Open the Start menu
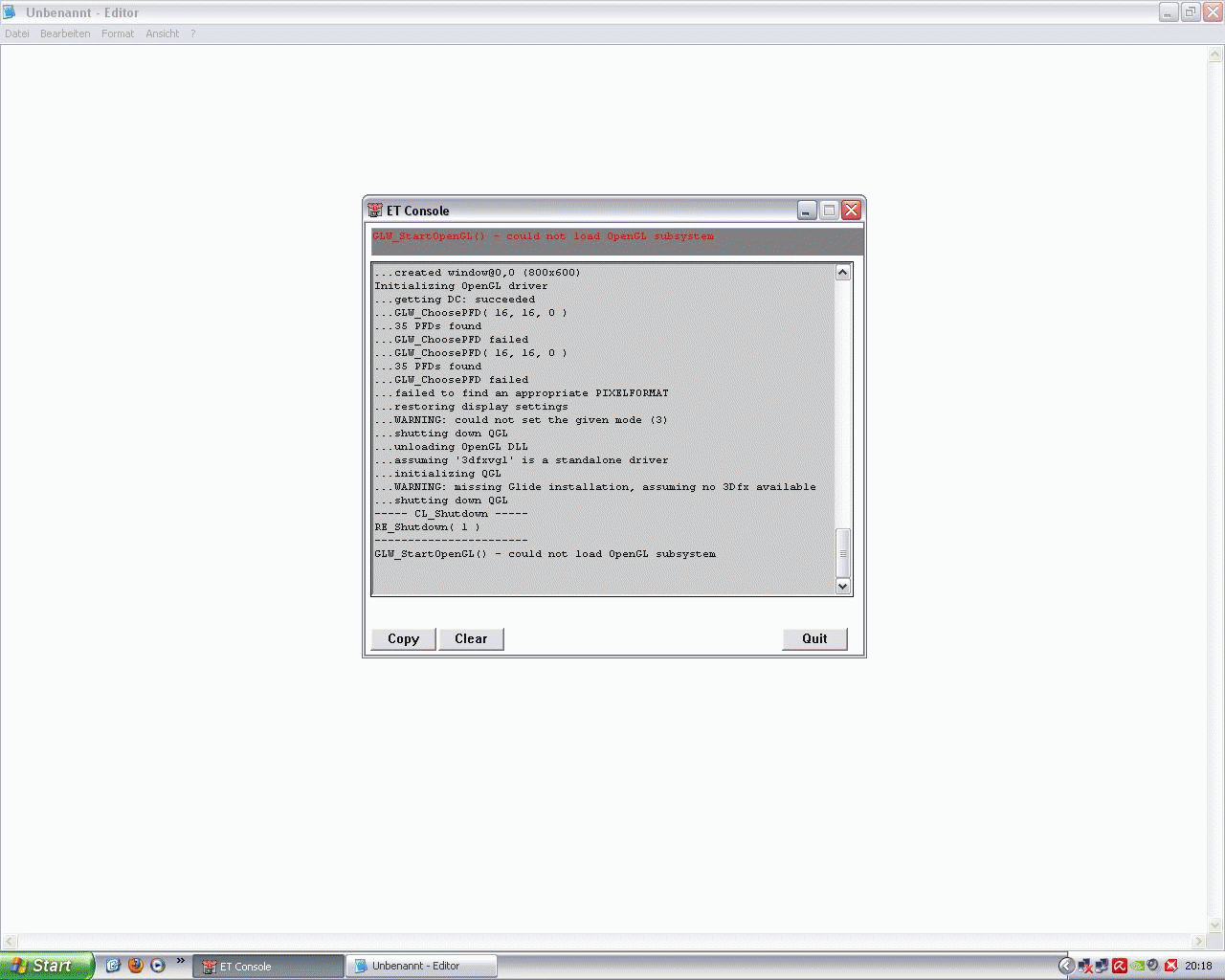The height and width of the screenshot is (980, 1225). pos(47,966)
